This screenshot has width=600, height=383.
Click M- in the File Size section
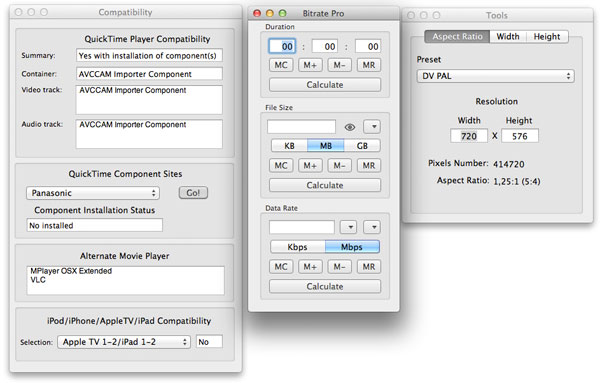[x=339, y=166]
